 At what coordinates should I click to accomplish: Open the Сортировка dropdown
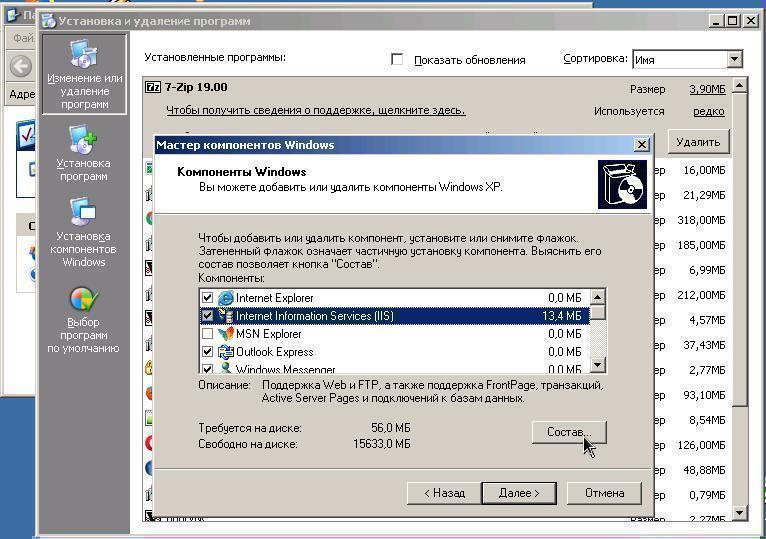[x=734, y=60]
